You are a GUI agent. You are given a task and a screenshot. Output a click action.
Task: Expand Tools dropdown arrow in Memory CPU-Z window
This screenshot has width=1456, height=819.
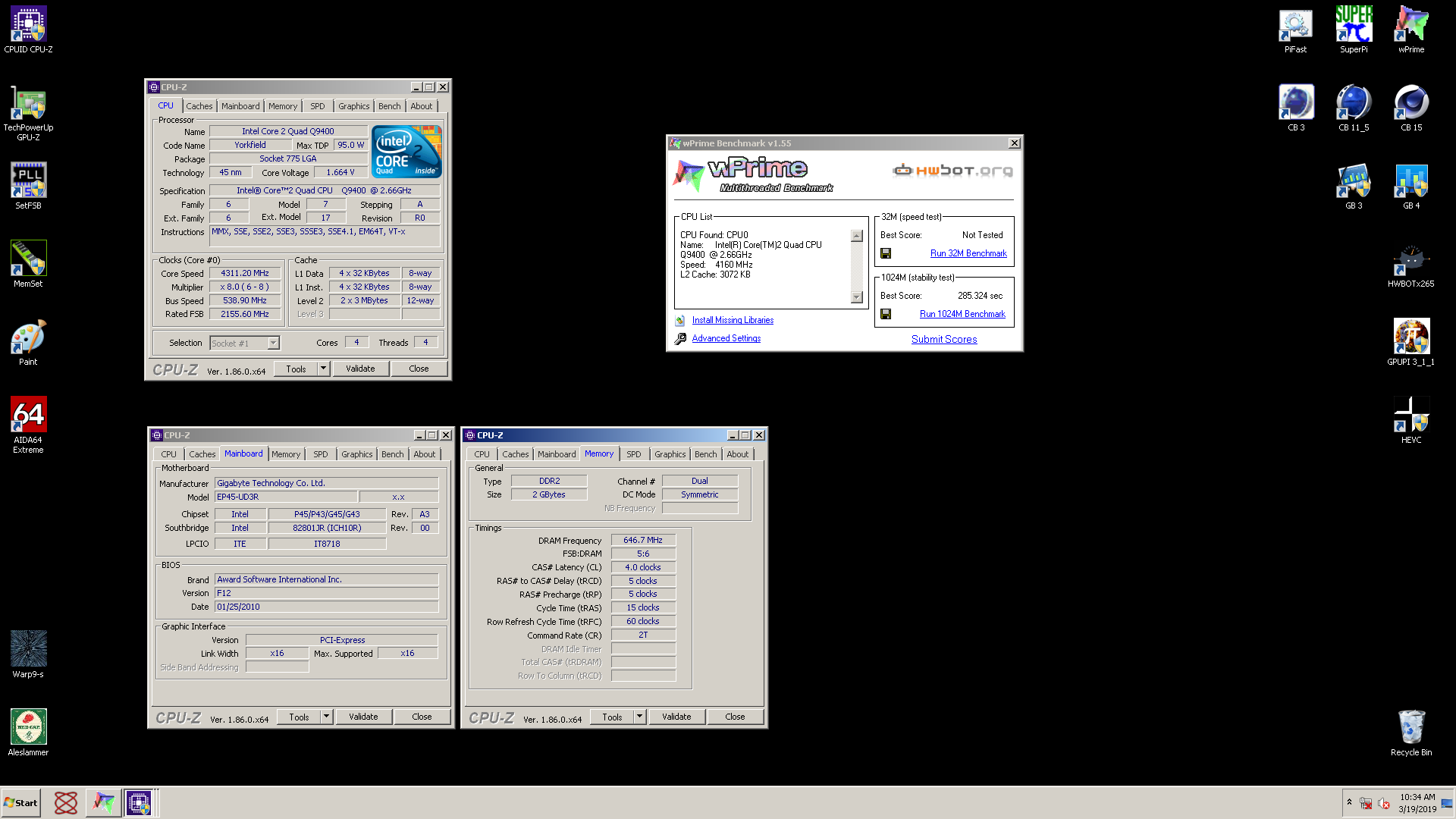[639, 717]
